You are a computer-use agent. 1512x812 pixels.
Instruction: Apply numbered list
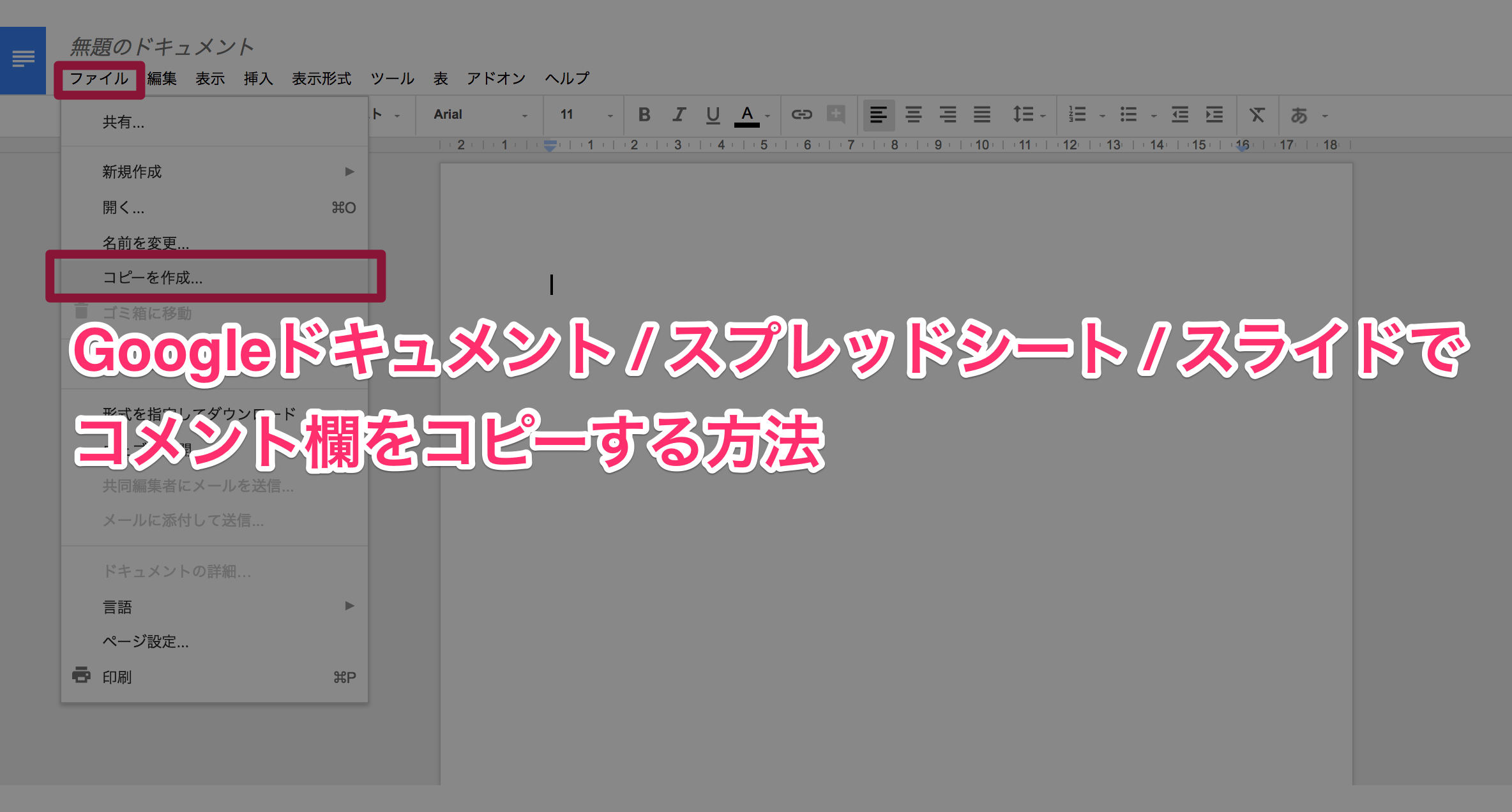coord(1078,115)
